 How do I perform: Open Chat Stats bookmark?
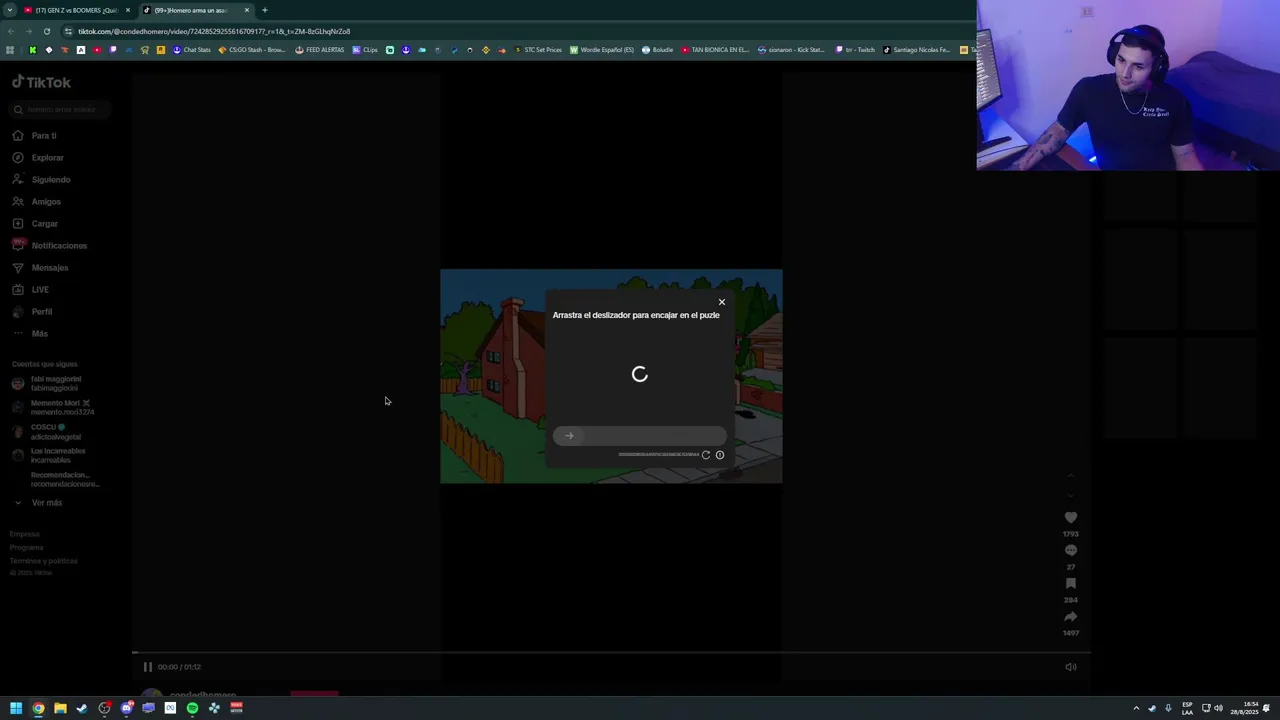click(x=192, y=50)
